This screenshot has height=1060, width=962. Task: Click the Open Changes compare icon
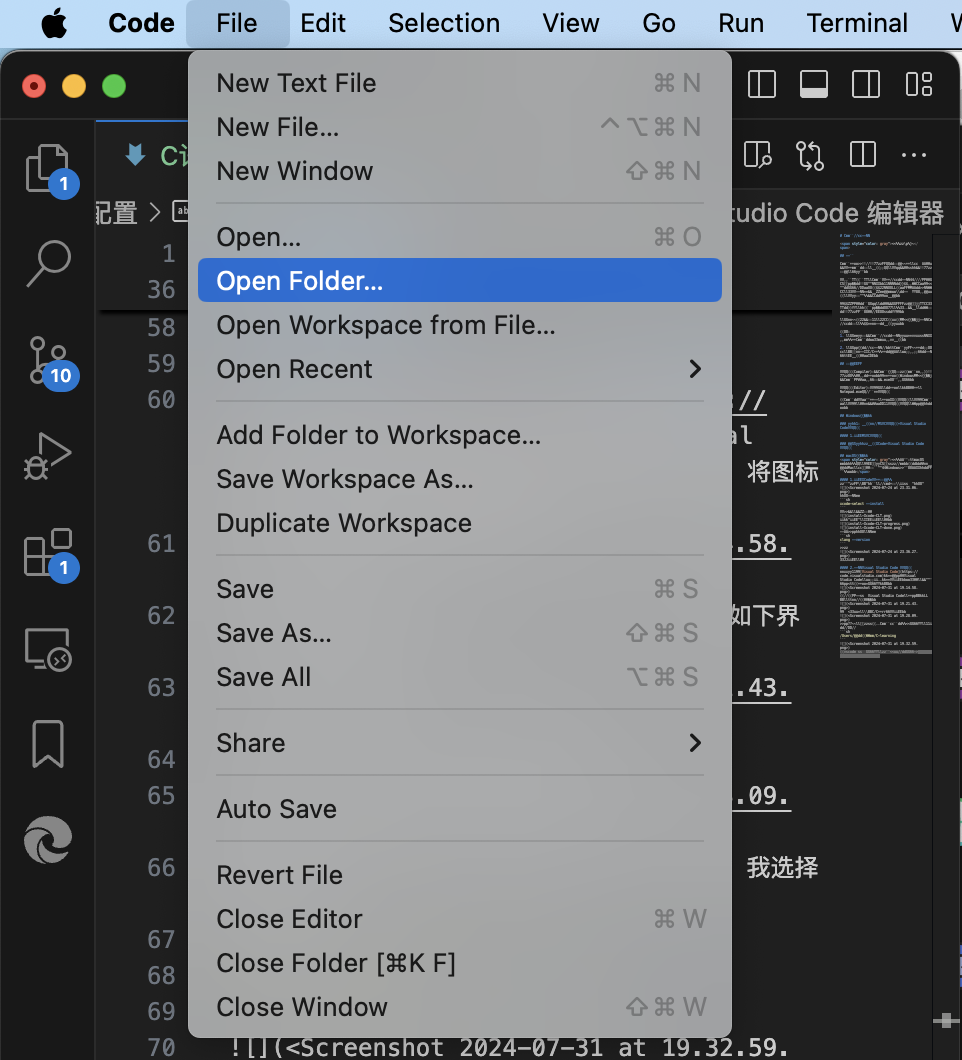coord(810,155)
